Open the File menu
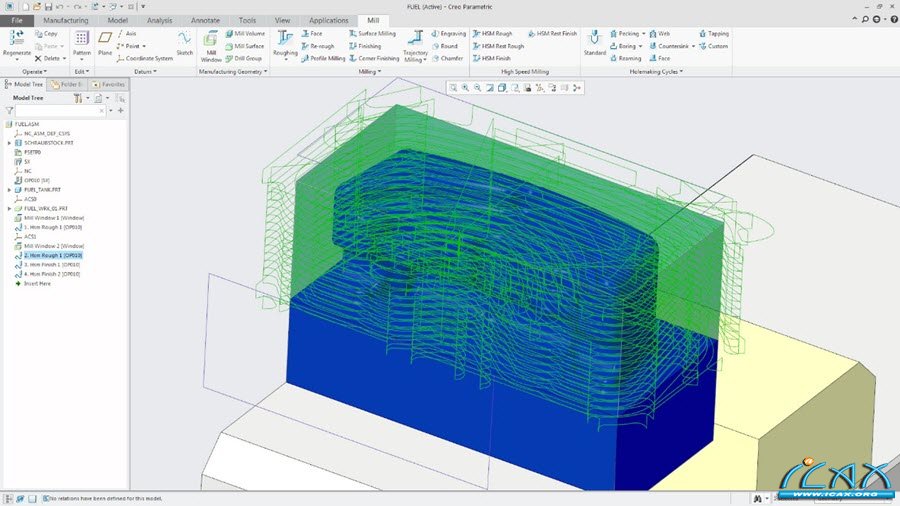This screenshot has width=900, height=506. pyautogui.click(x=17, y=20)
